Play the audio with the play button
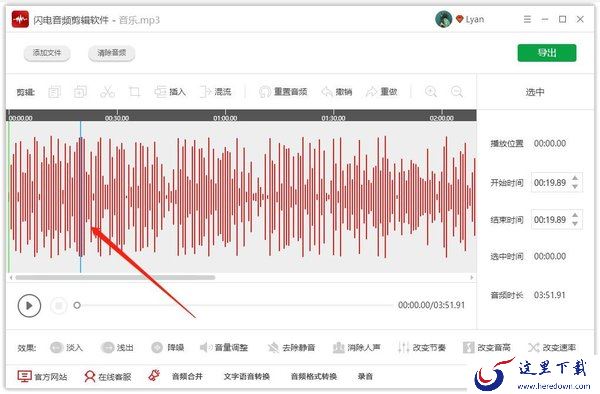The height and width of the screenshot is (394, 600). click(29, 306)
